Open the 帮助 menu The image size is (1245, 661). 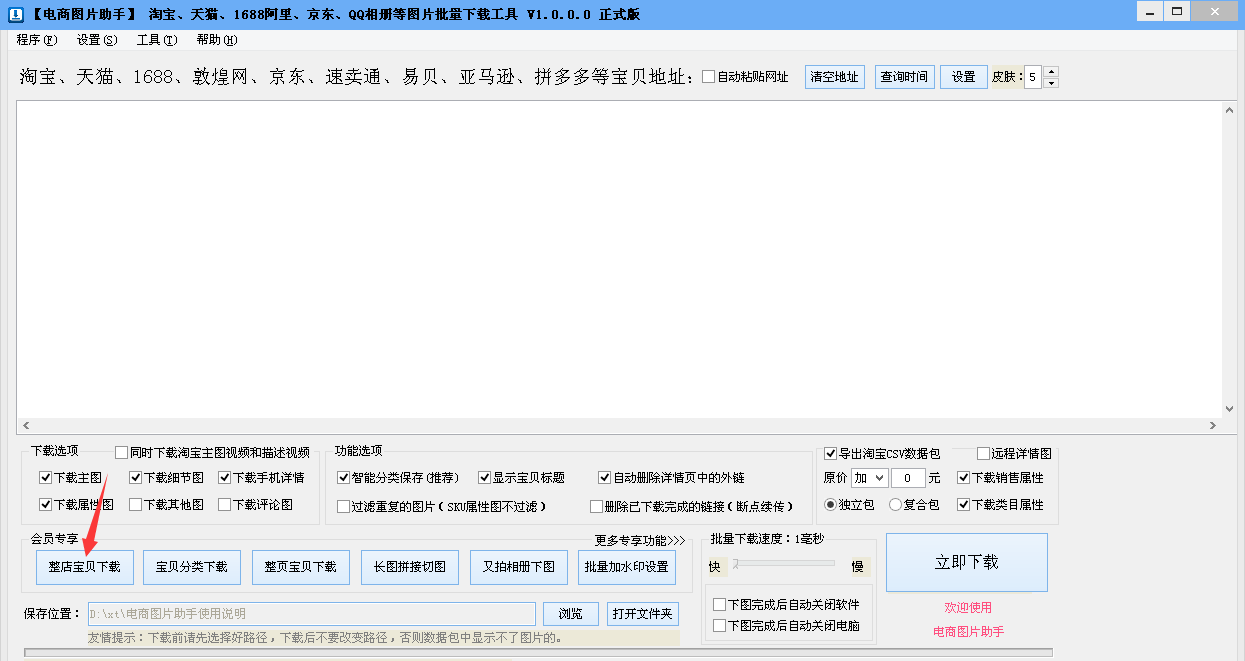[x=216, y=40]
